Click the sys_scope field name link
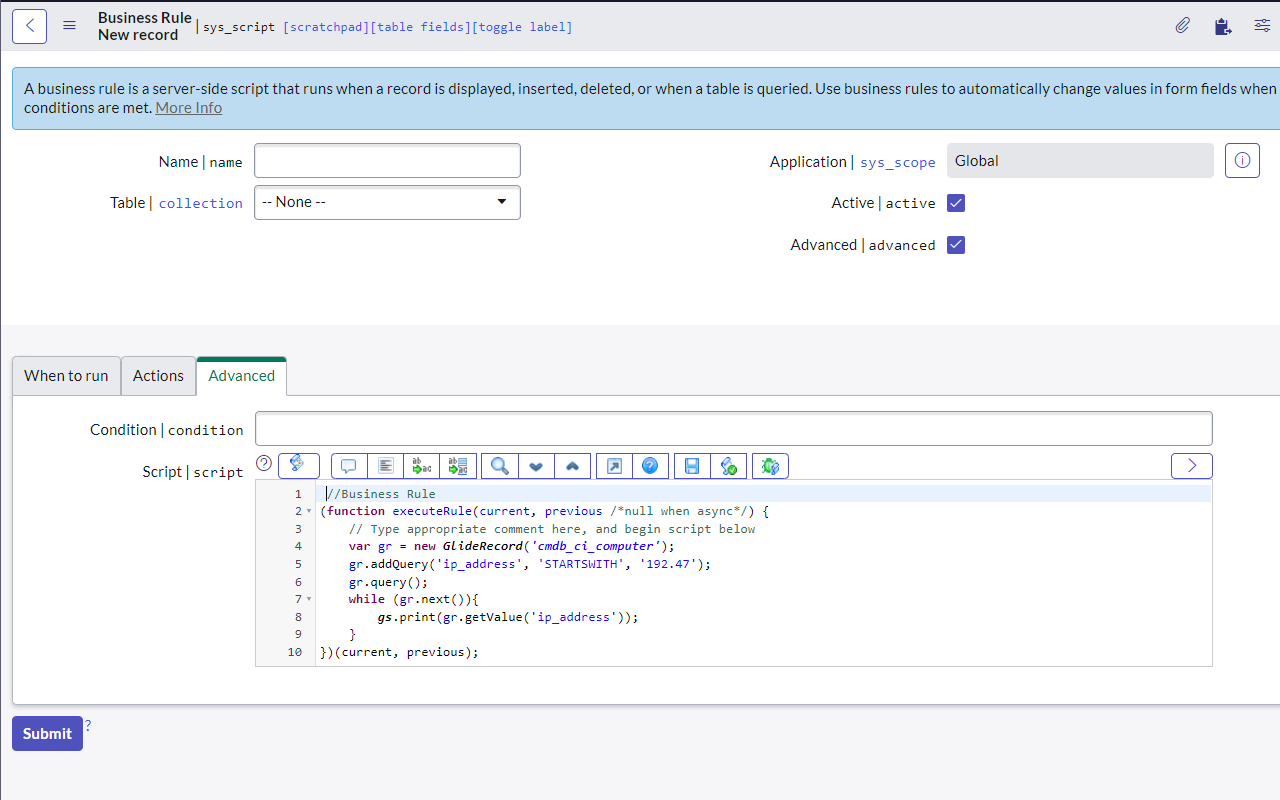This screenshot has width=1280, height=800. 898,162
